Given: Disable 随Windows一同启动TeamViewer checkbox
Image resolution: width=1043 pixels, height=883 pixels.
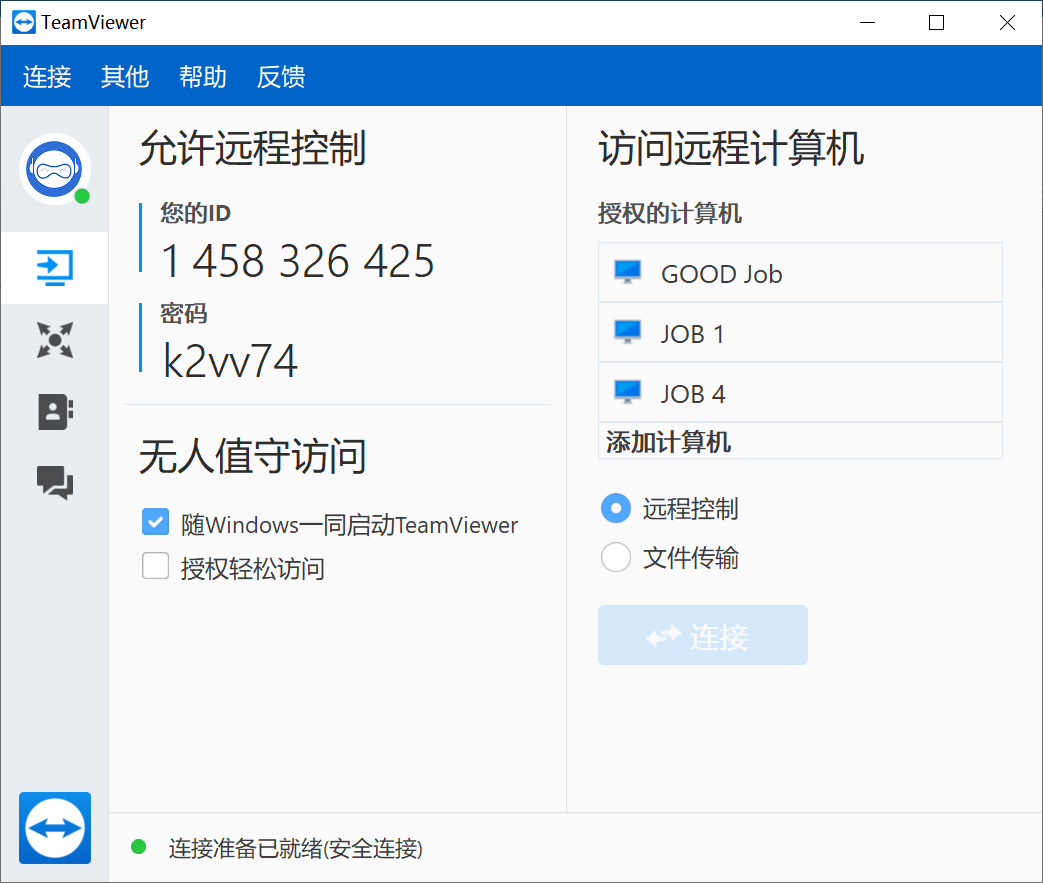Looking at the screenshot, I should (x=155, y=522).
